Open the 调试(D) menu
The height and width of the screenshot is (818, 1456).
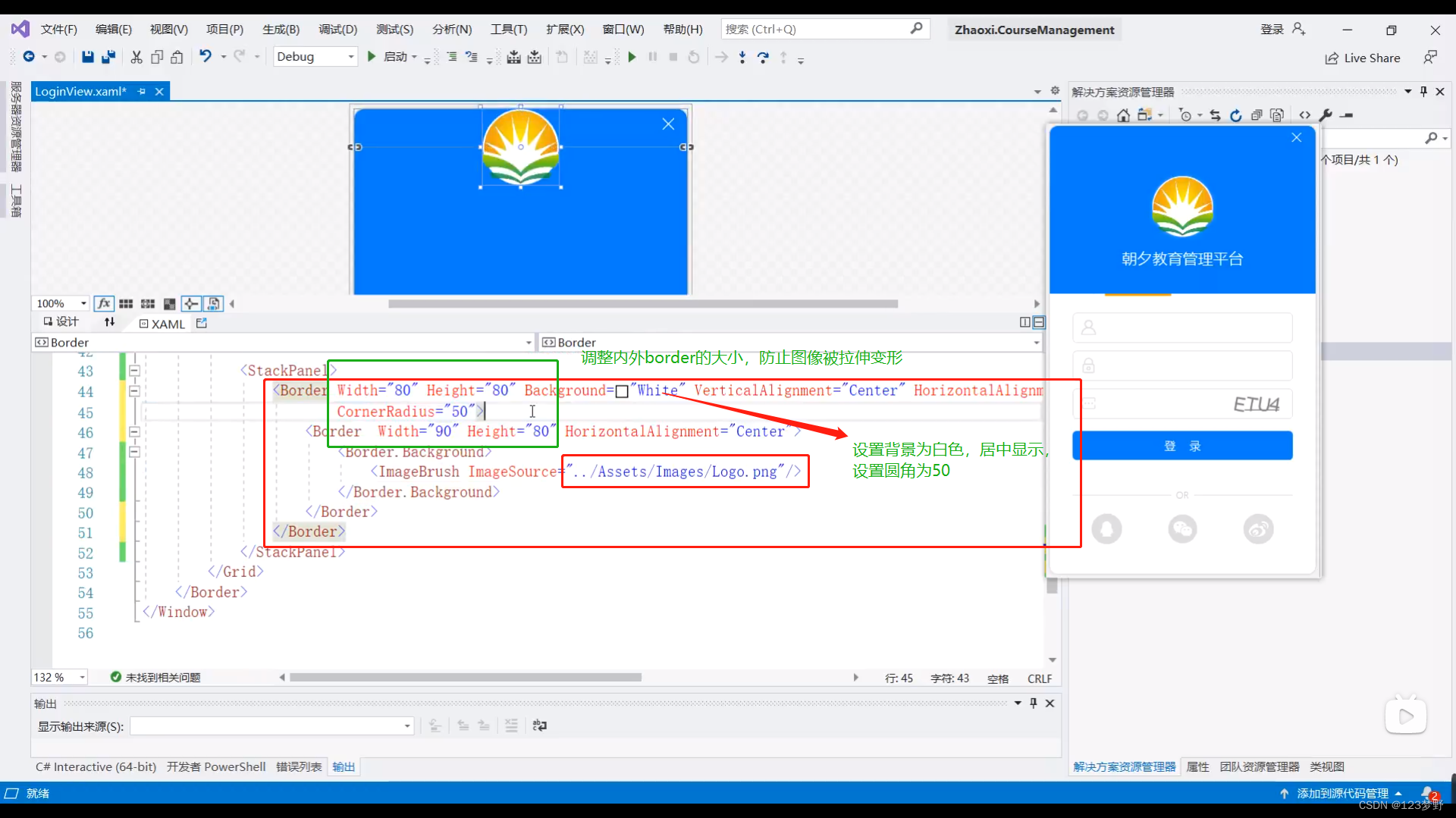tap(337, 29)
